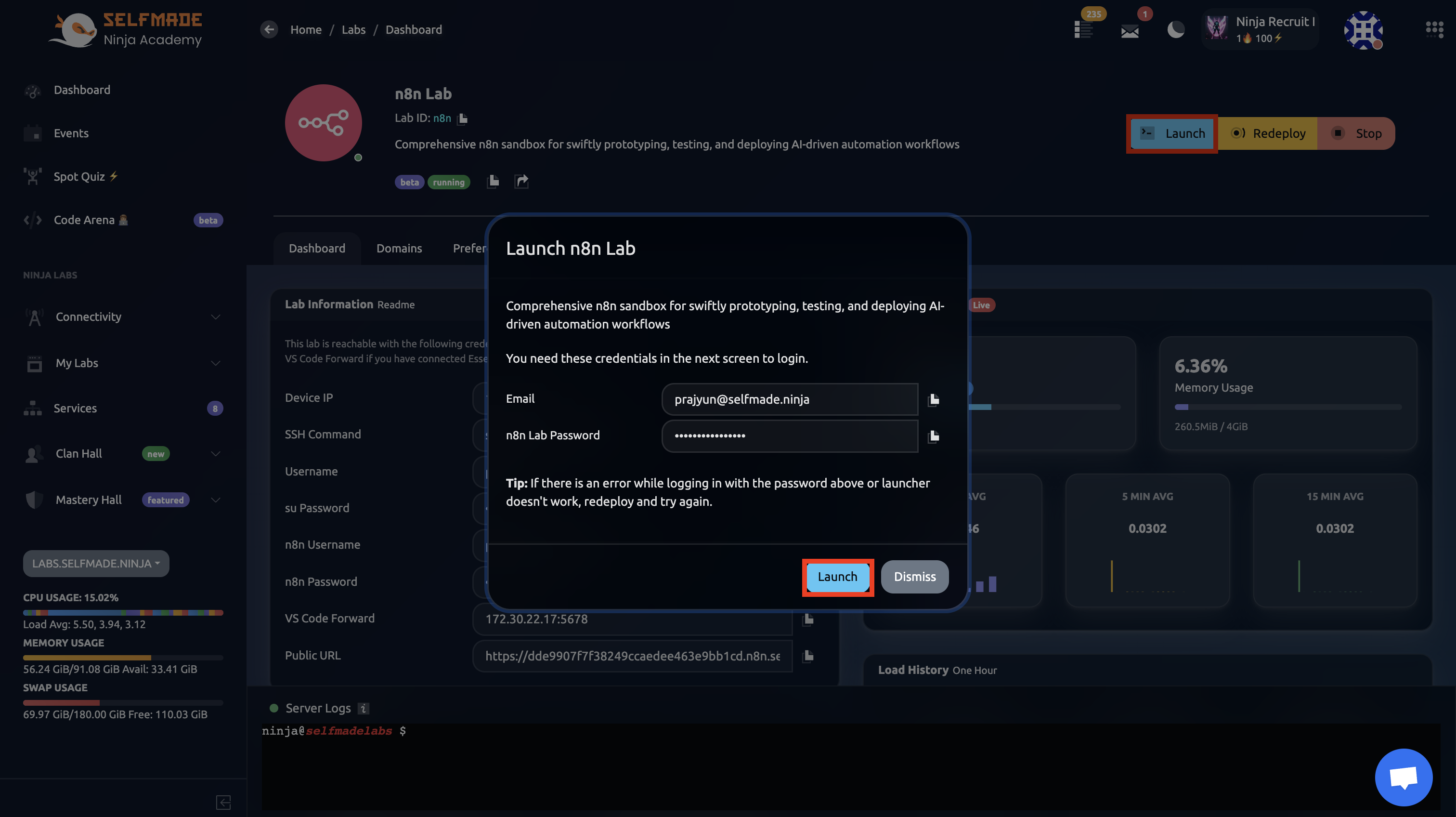Collapse the sidebar with the bottom arrow icon
The image size is (1456, 817).
(223, 802)
